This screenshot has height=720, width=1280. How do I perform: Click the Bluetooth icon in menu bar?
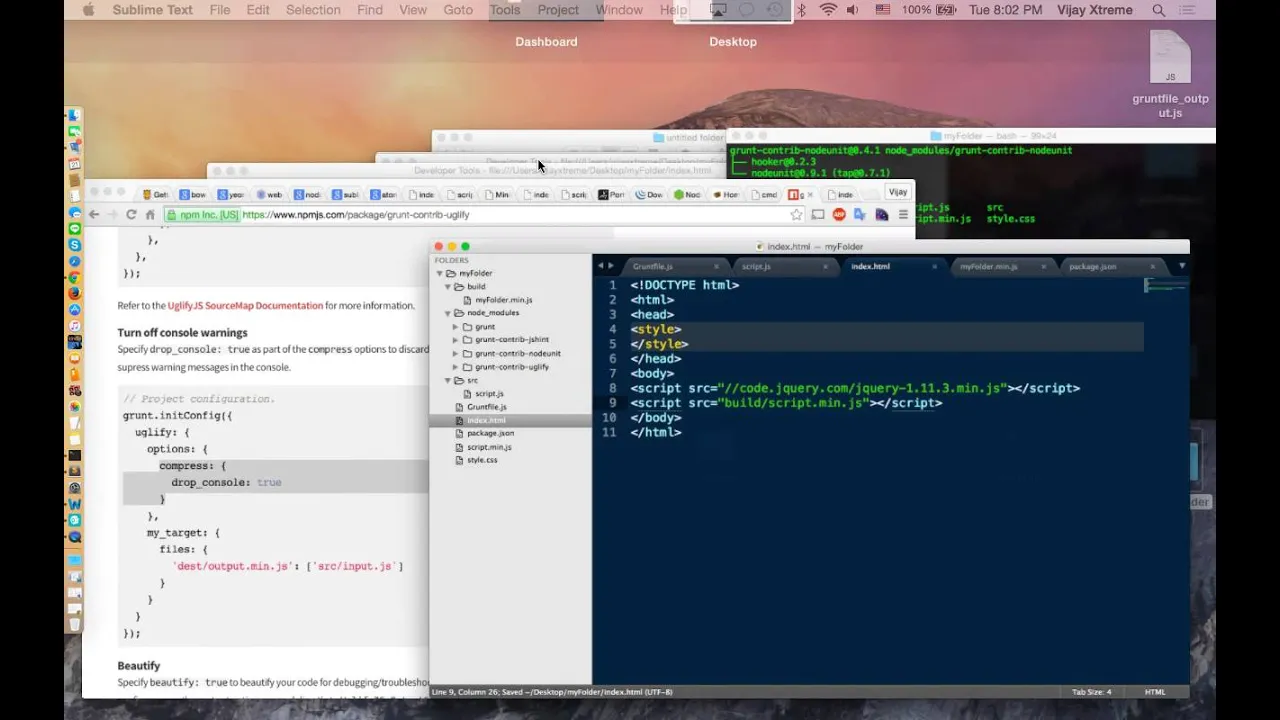click(801, 10)
